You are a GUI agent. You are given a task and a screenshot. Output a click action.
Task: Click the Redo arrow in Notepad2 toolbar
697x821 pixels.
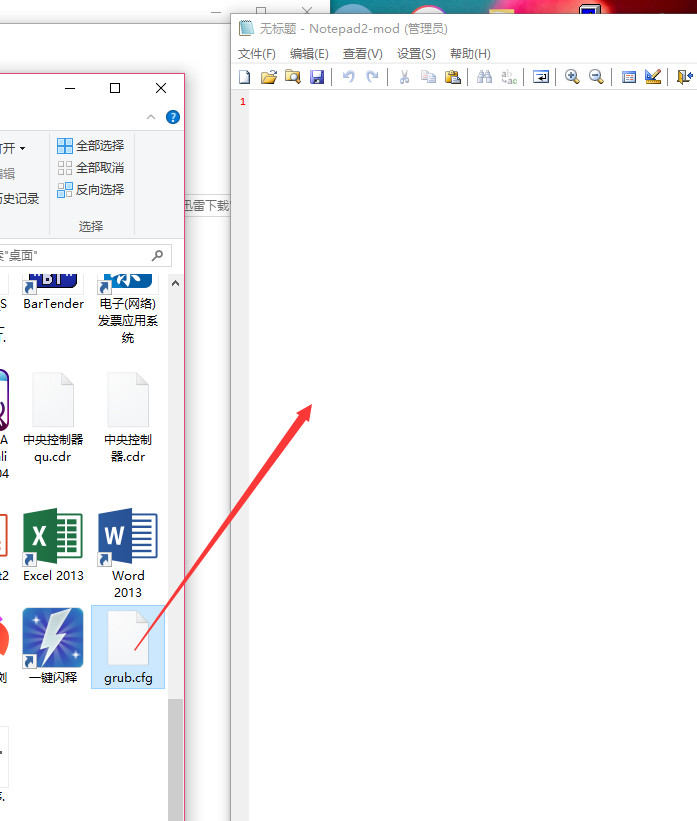372,77
